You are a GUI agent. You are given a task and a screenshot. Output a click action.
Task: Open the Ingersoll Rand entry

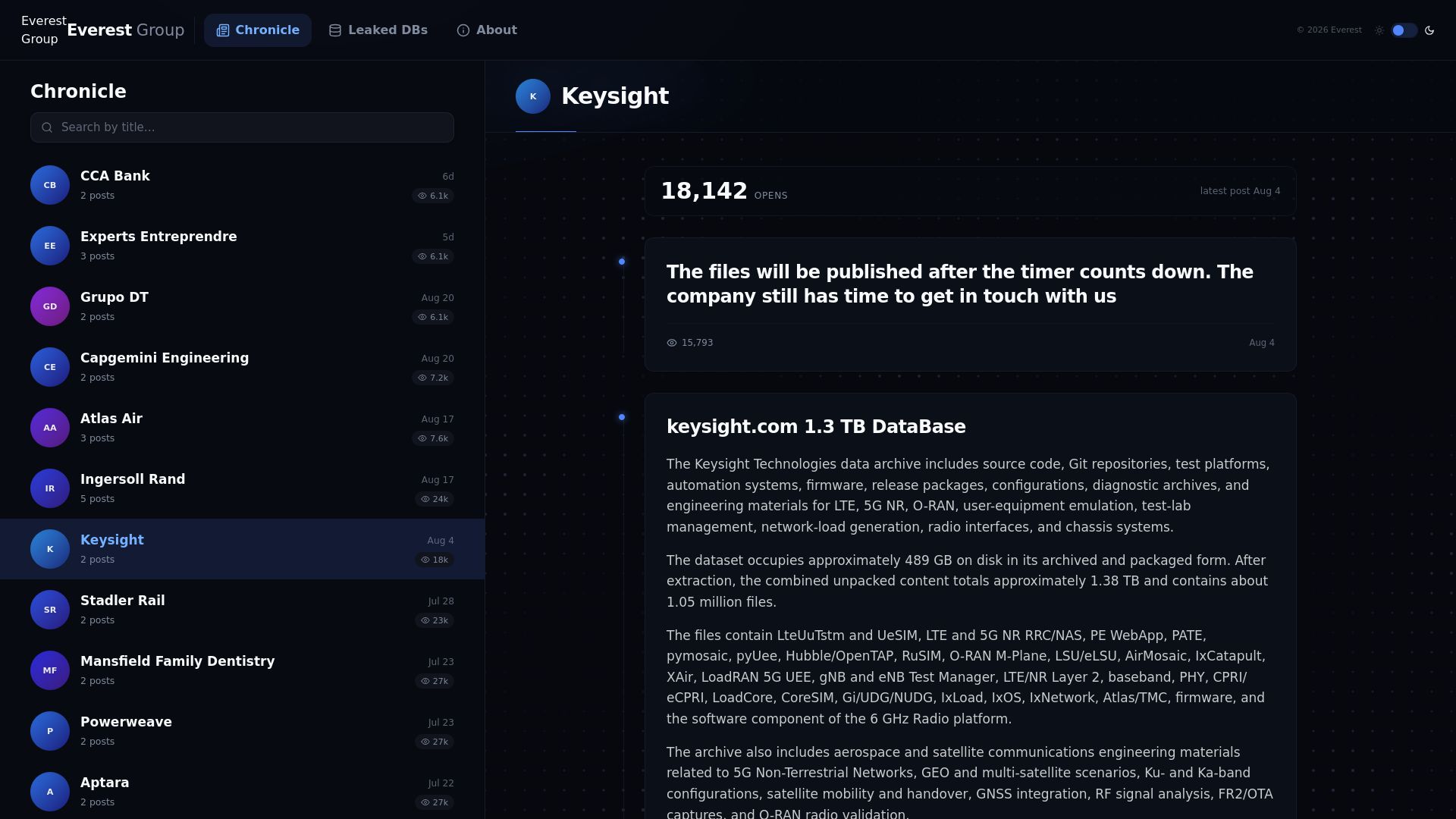point(242,488)
